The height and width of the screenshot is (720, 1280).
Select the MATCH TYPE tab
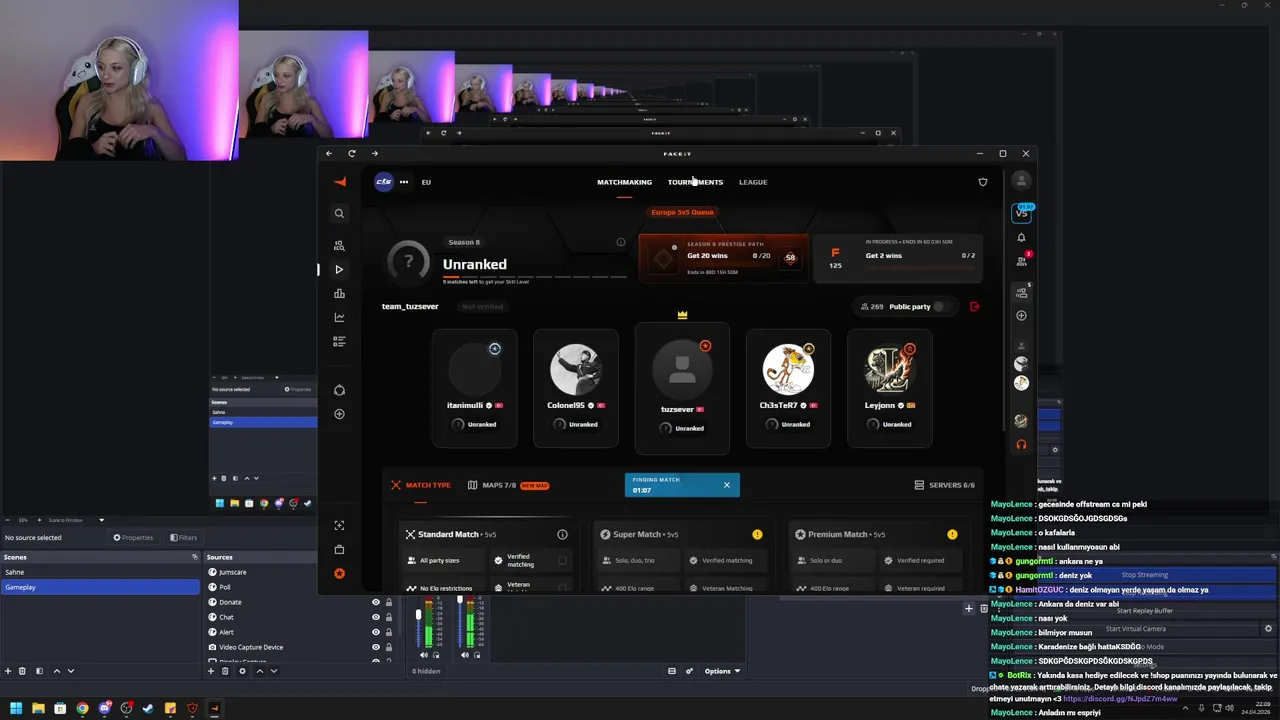[x=421, y=485]
